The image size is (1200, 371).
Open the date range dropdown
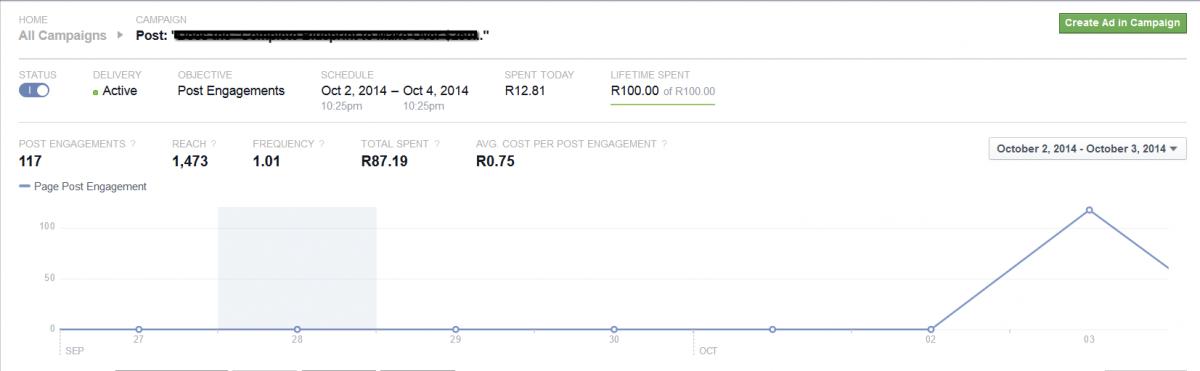tap(1087, 149)
